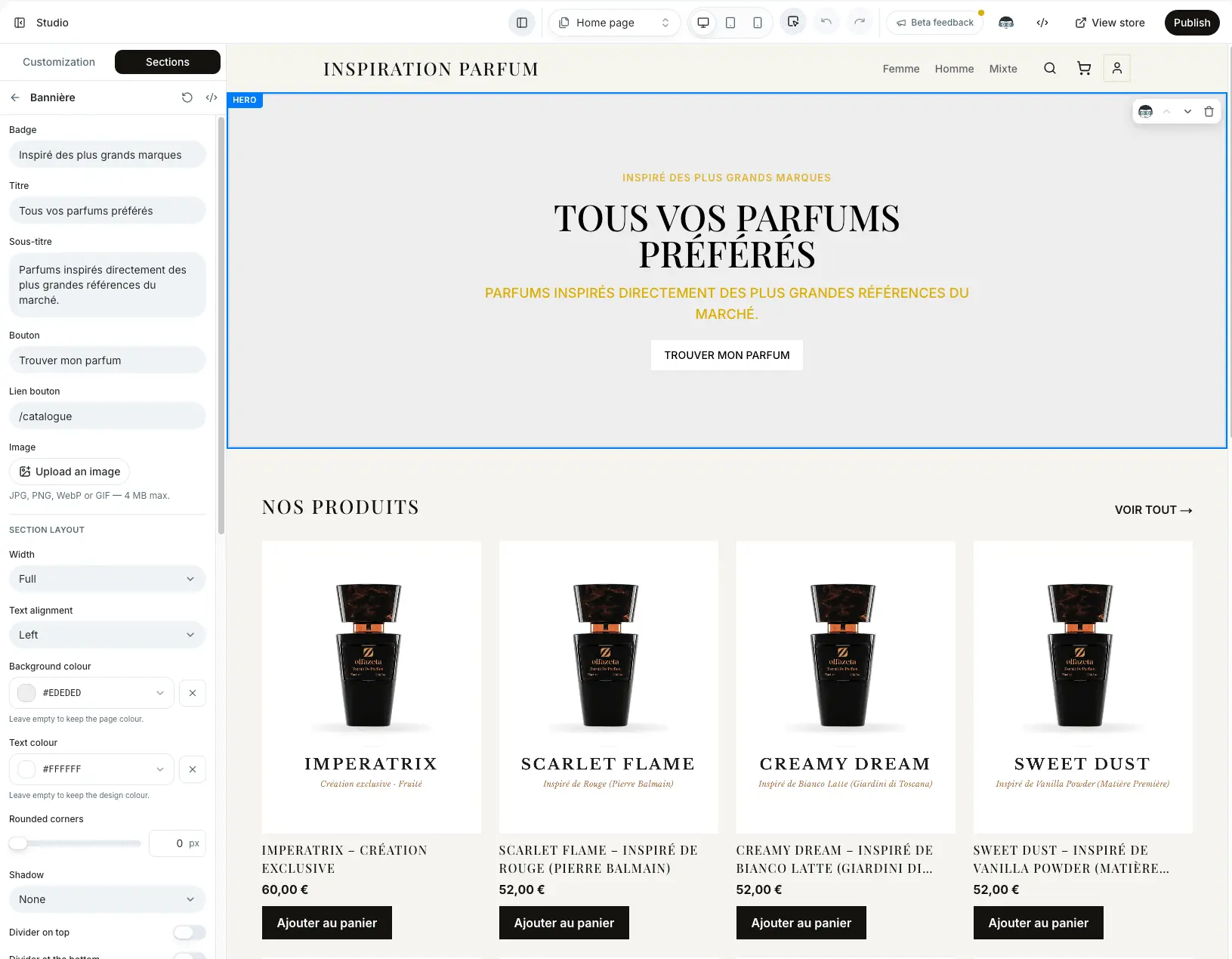
Task: Click Beta feedback button
Action: (x=935, y=23)
